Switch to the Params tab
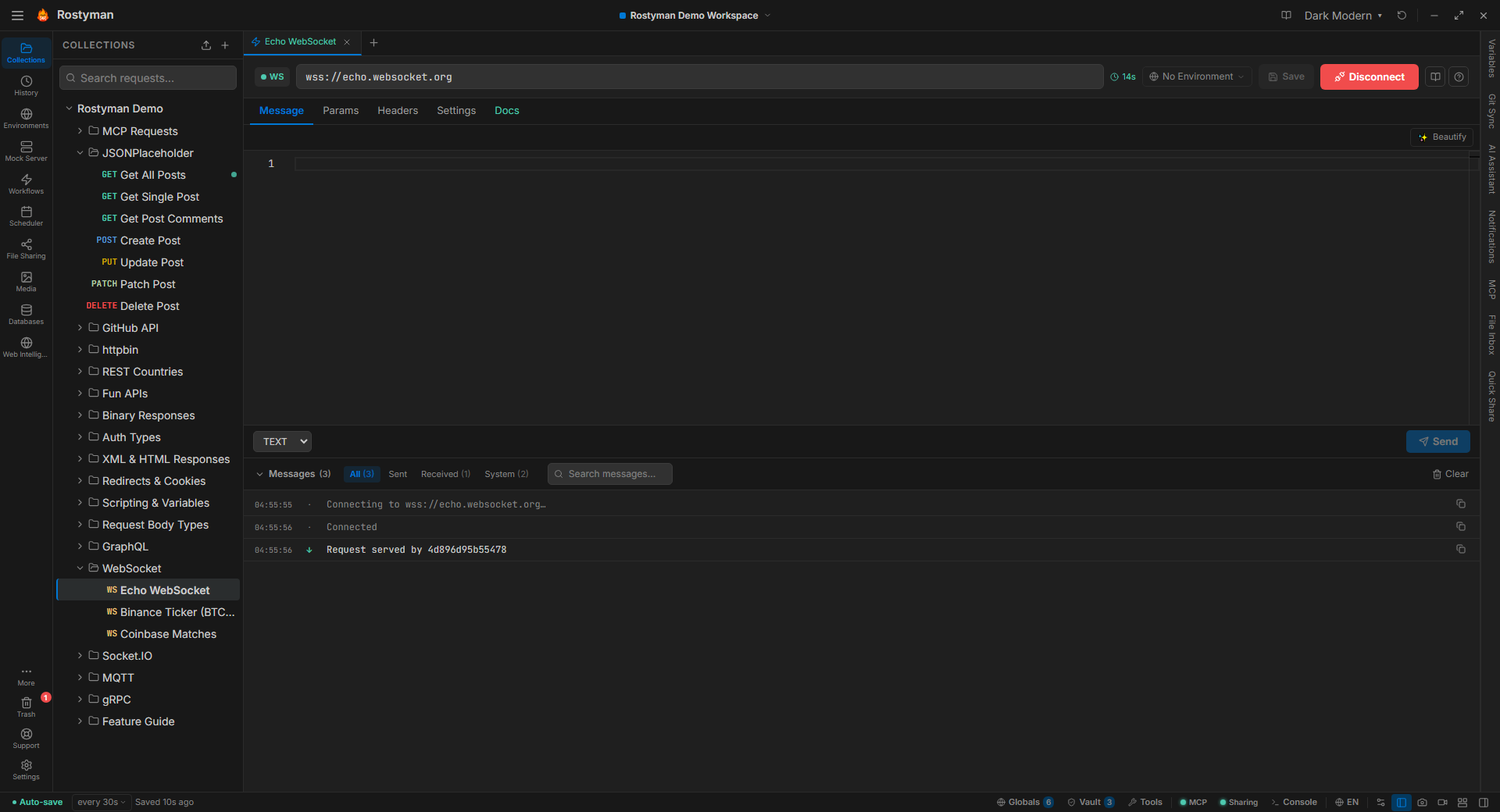This screenshot has width=1500, height=812. pyautogui.click(x=341, y=111)
